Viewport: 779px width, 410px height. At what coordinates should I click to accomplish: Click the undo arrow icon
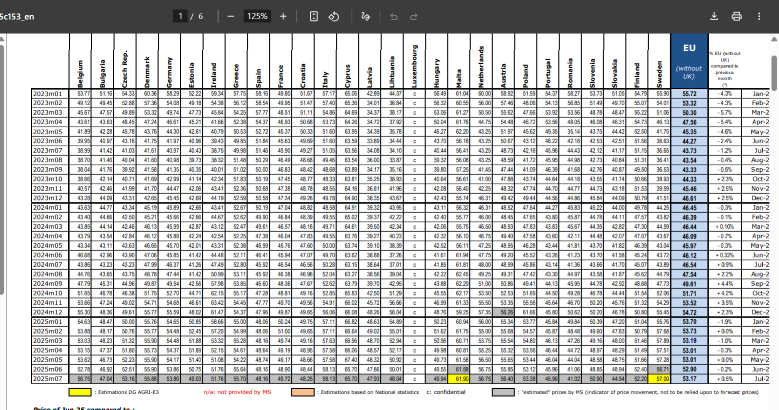coord(394,16)
